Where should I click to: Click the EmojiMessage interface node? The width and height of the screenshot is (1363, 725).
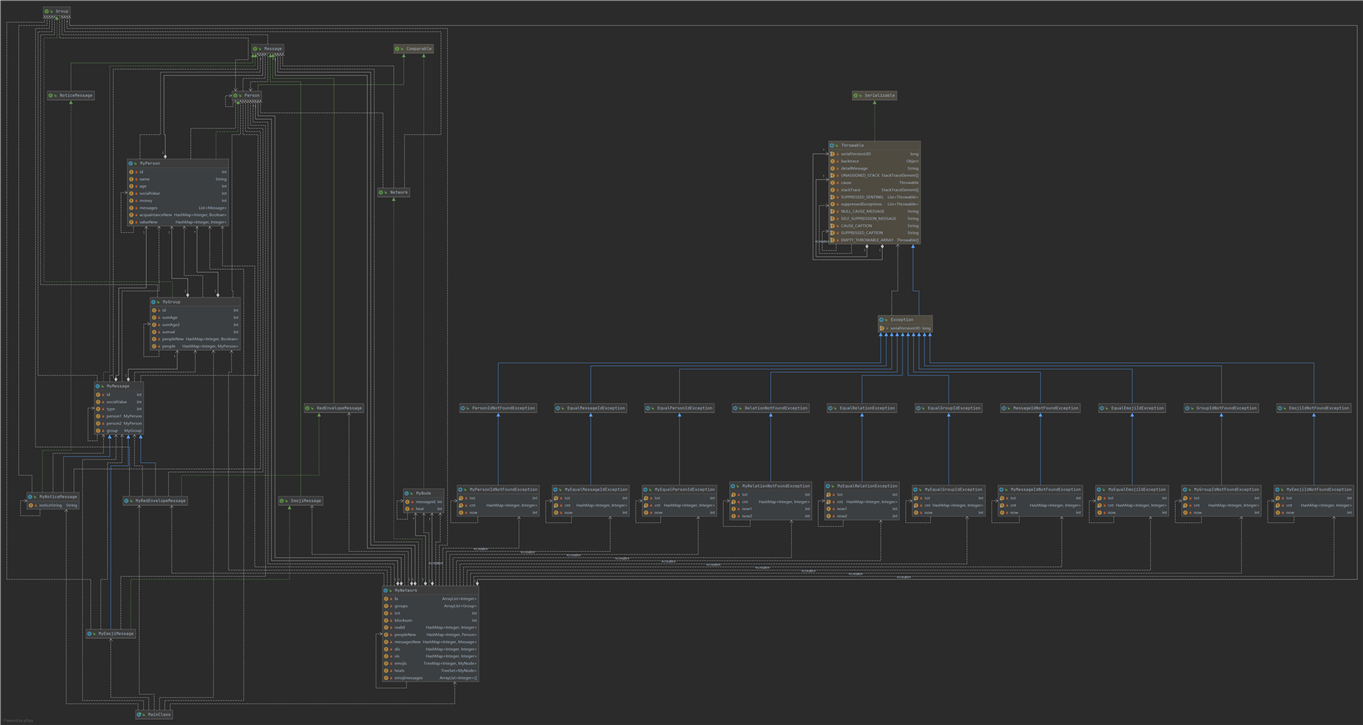click(x=301, y=501)
